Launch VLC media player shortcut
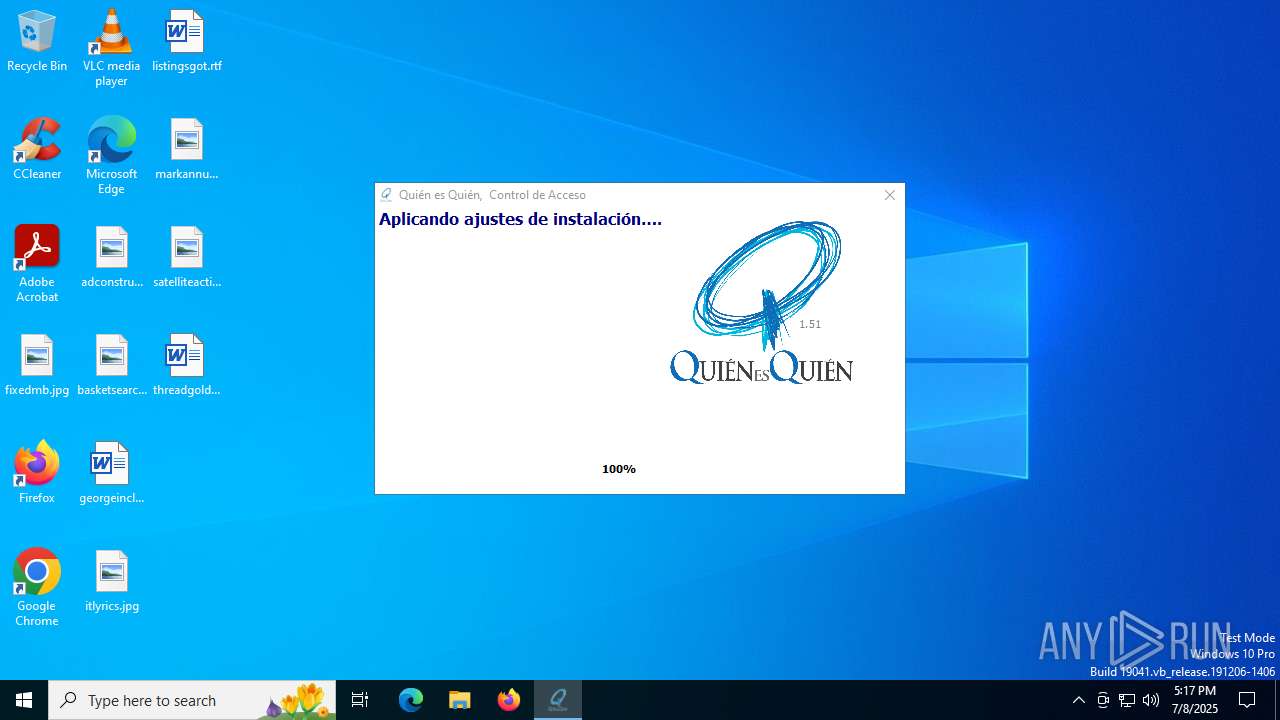The image size is (1280, 720). [111, 48]
